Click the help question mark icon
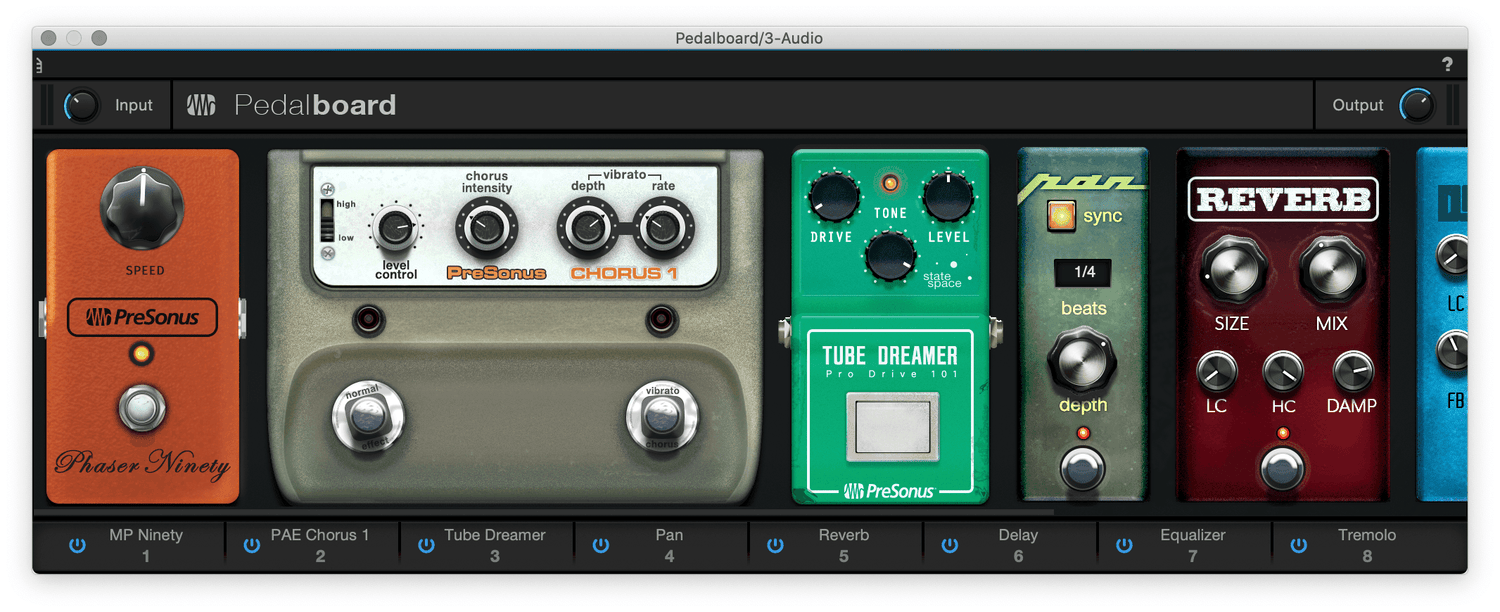 click(x=1447, y=65)
